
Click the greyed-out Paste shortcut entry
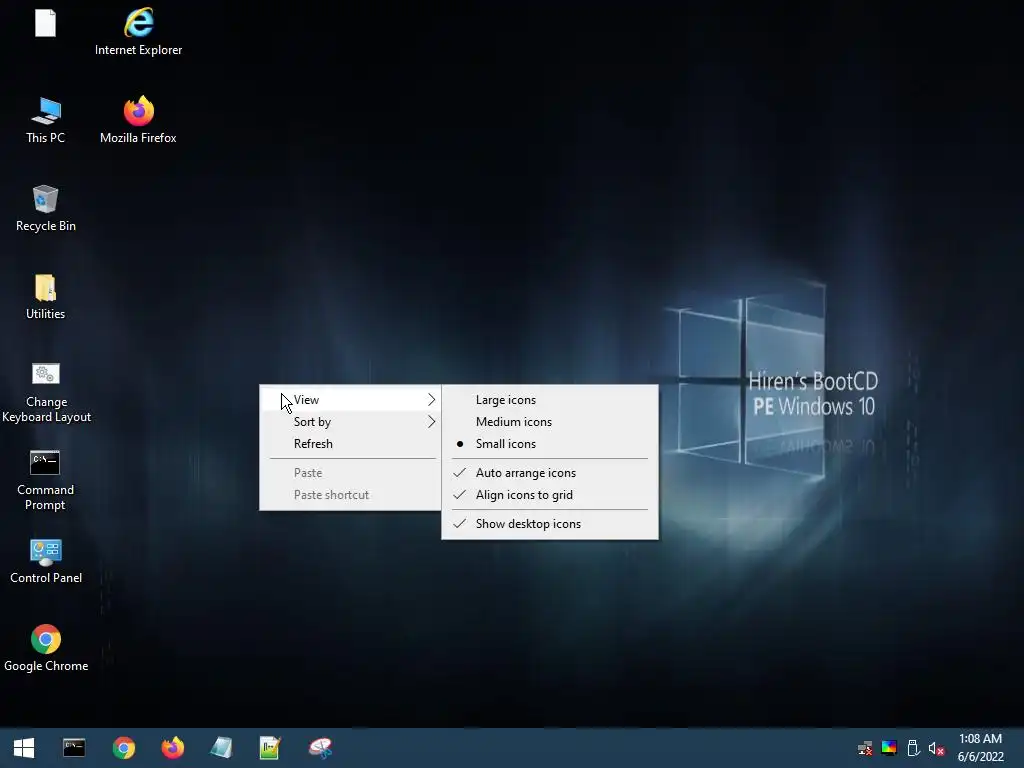350,495
